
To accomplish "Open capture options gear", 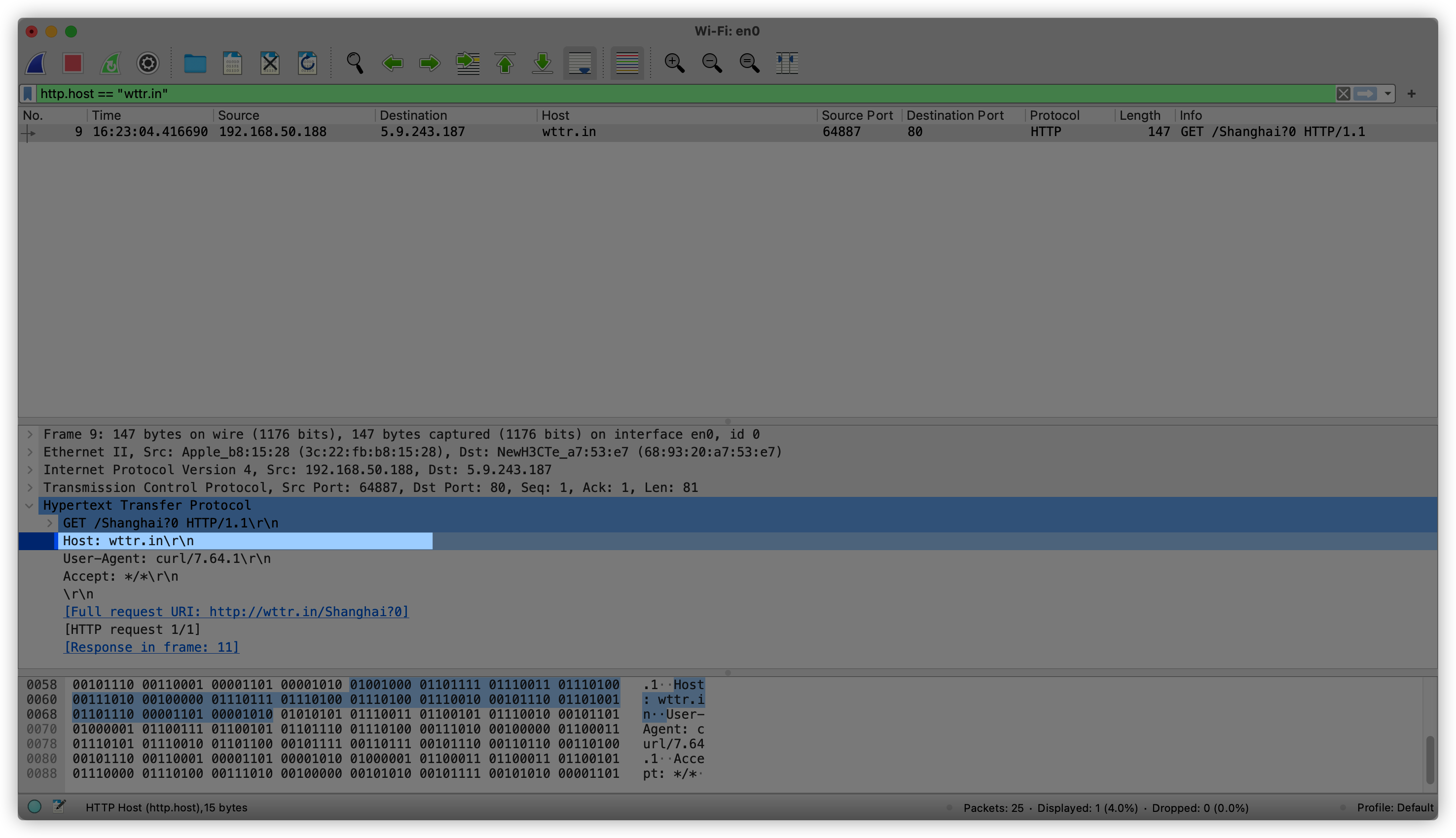I will coord(148,63).
